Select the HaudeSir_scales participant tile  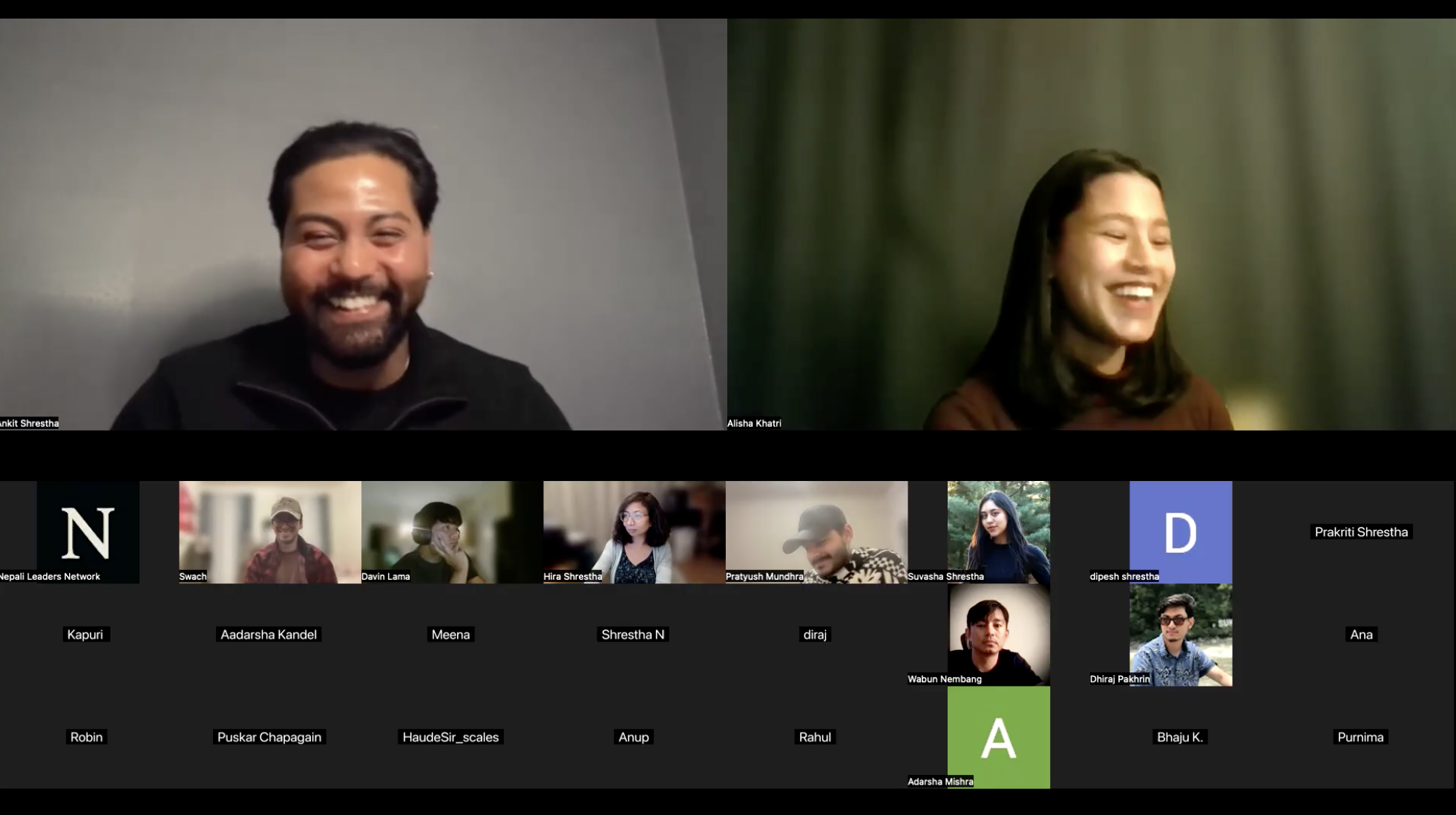coord(450,736)
